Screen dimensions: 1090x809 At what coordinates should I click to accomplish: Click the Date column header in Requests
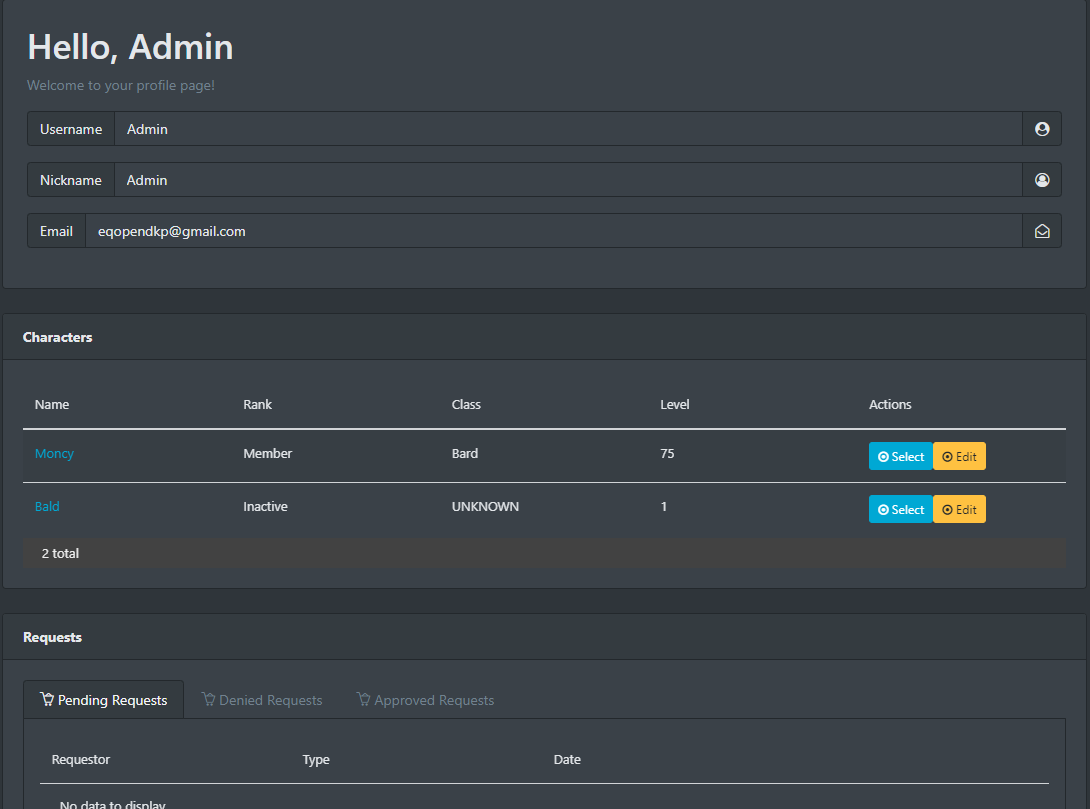tap(567, 760)
